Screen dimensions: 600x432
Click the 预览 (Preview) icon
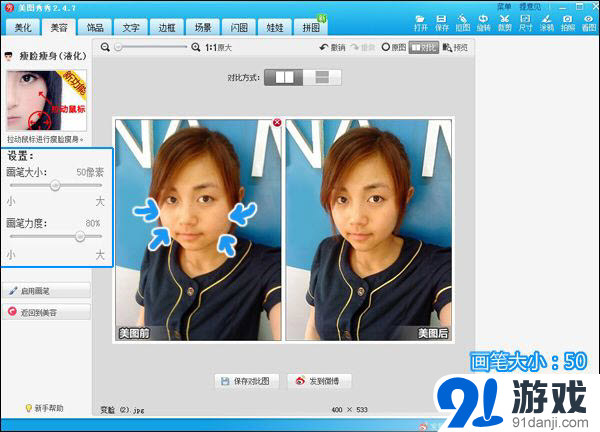coord(455,47)
